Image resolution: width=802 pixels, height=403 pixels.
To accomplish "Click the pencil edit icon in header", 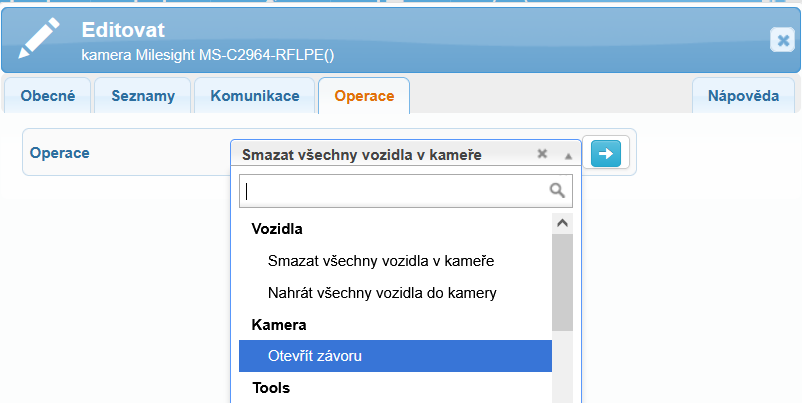I will [x=39, y=38].
